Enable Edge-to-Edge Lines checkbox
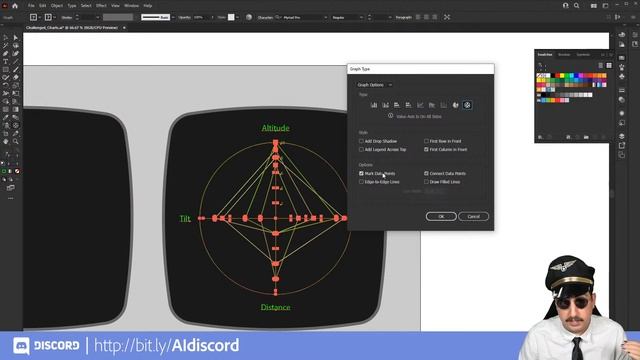 tap(361, 182)
